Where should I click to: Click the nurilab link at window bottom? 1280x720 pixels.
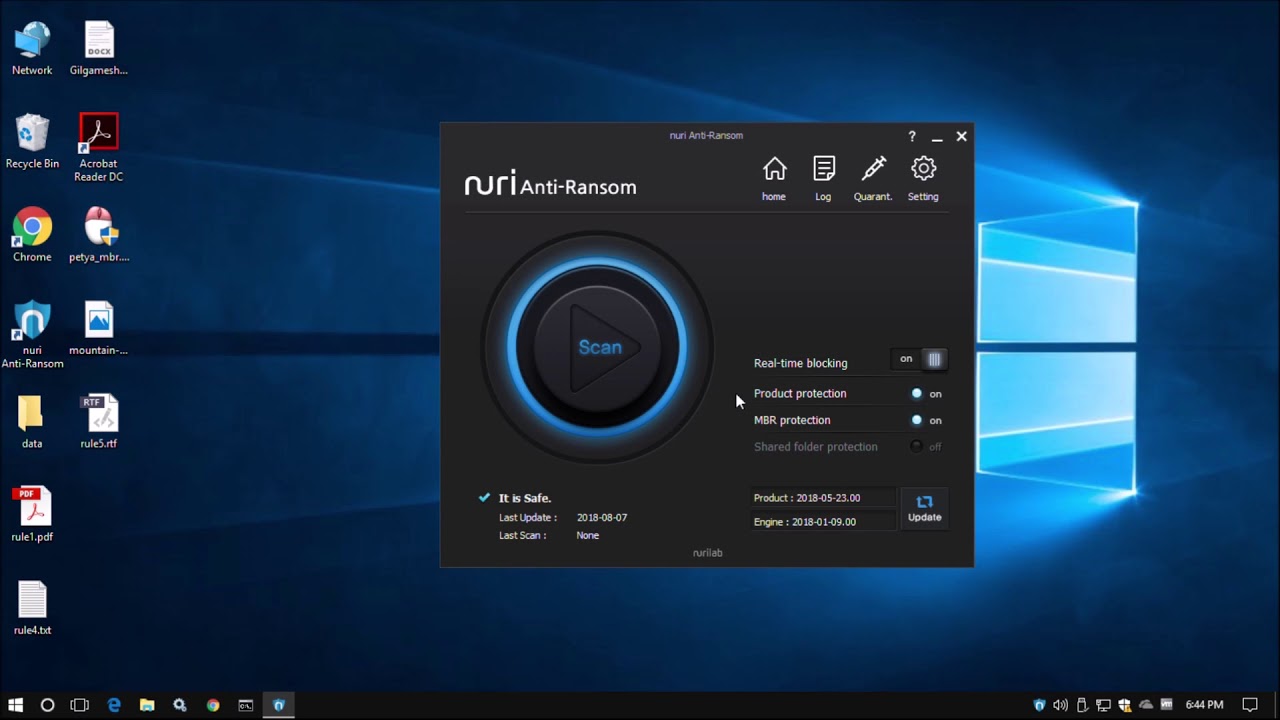coord(707,553)
